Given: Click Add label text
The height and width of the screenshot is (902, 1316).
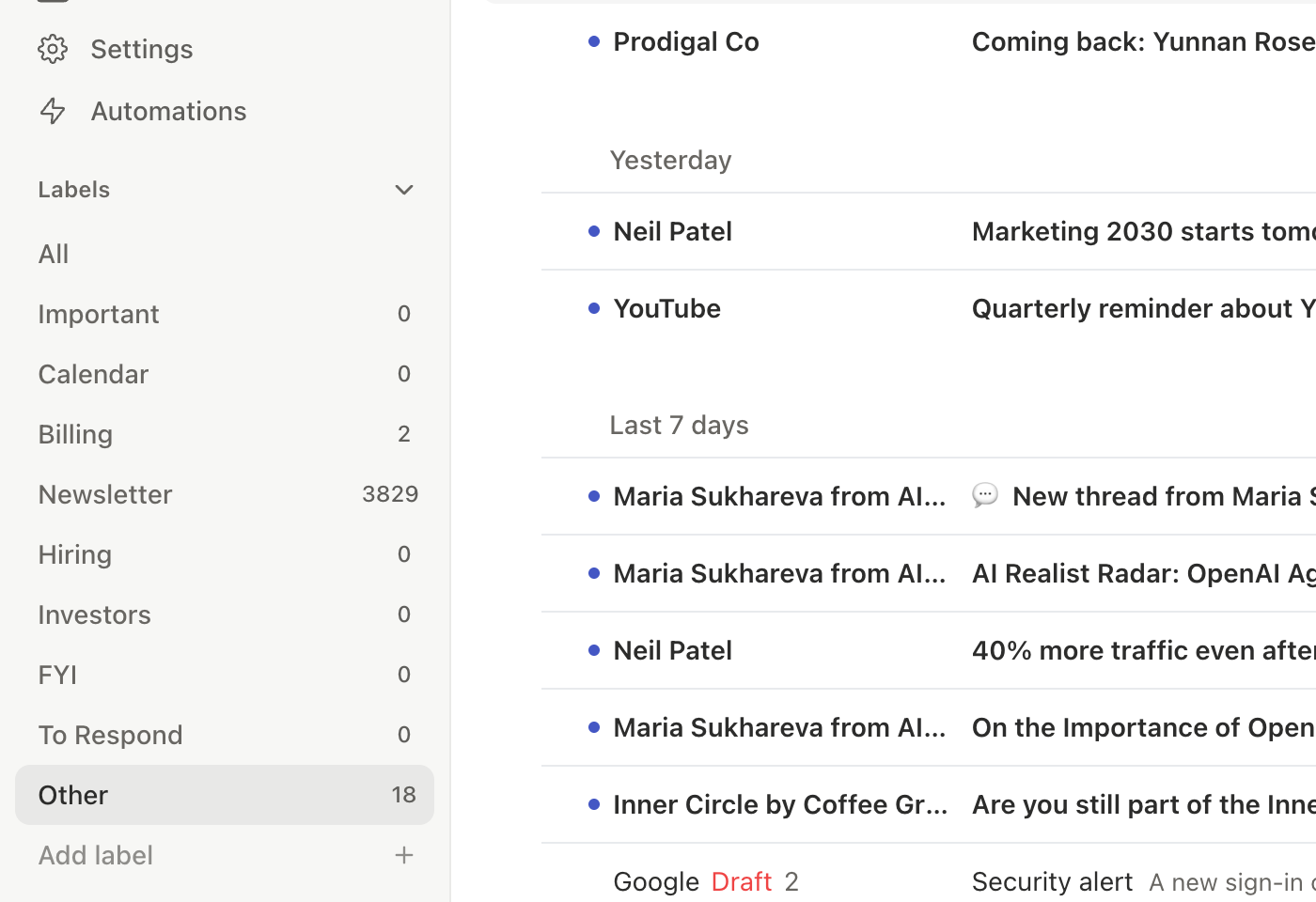Looking at the screenshot, I should click(96, 855).
